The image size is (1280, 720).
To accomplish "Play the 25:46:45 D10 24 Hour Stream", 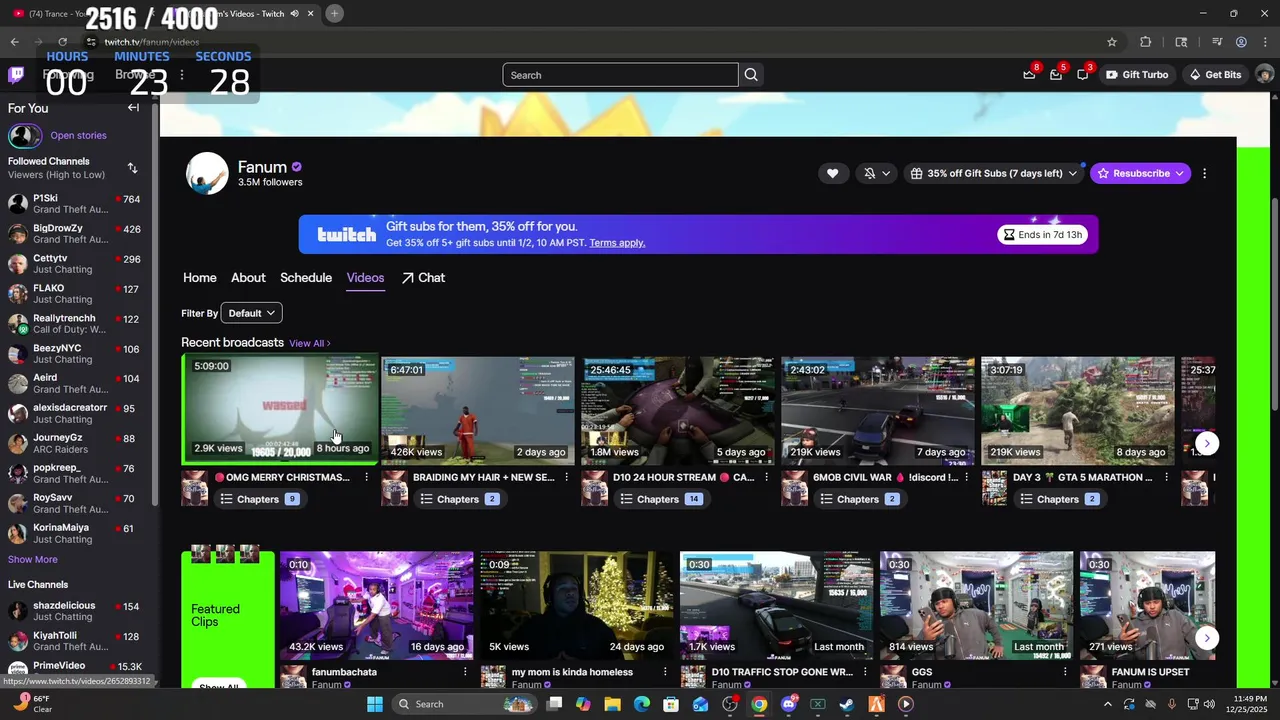I will click(x=678, y=410).
